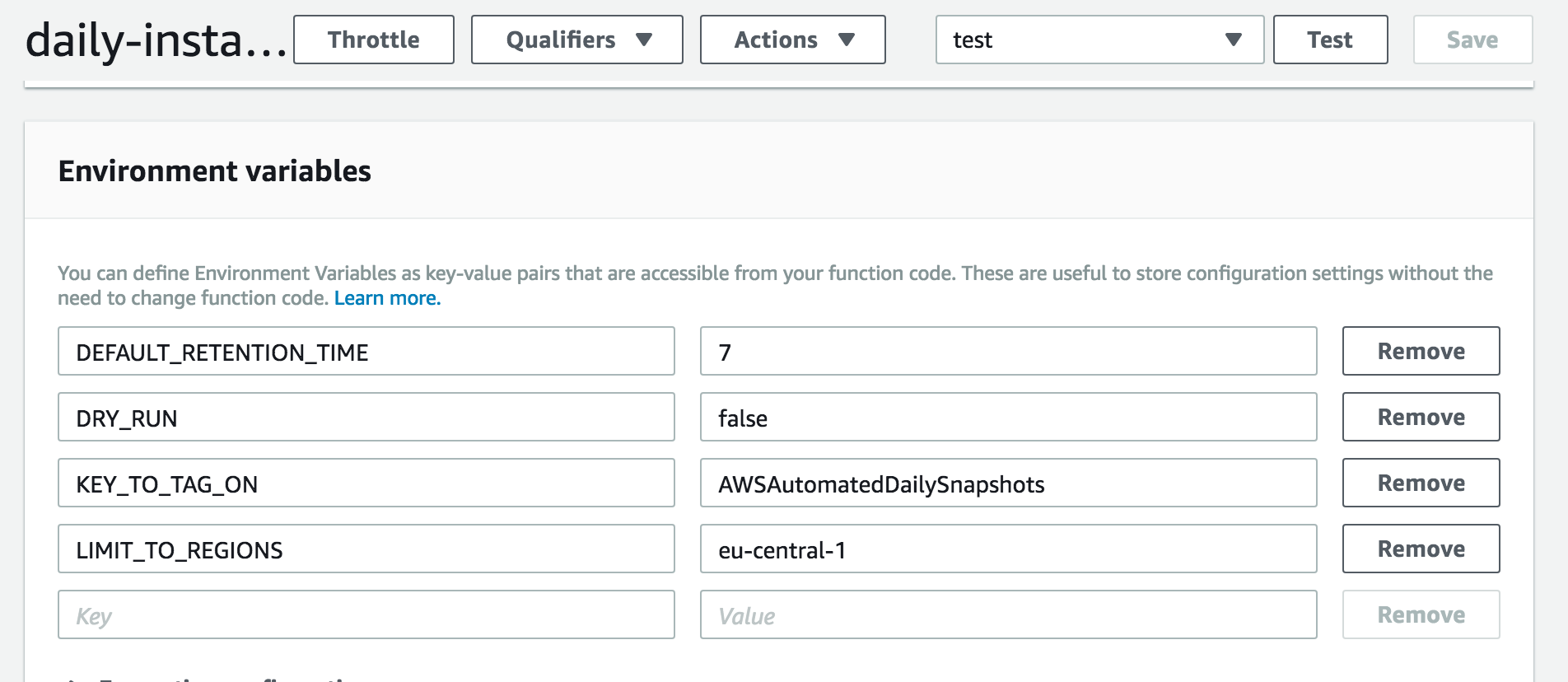The height and width of the screenshot is (682, 1568).
Task: Click the DEFAULT_RETENTION_TIME key field
Action: coord(366,352)
